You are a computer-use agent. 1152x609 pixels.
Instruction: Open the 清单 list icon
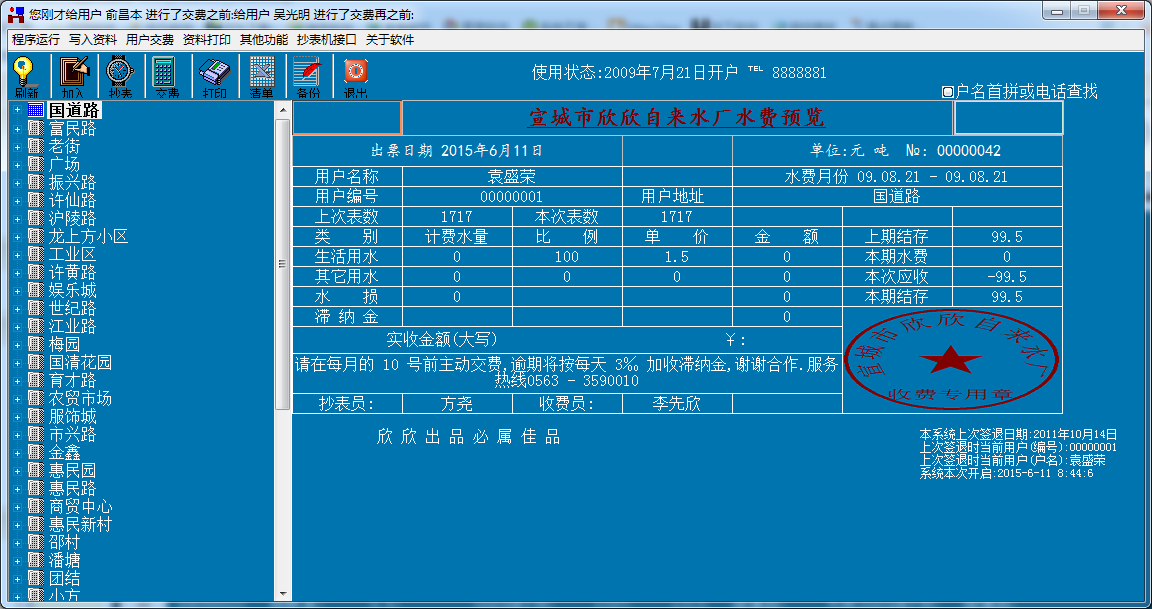point(261,76)
